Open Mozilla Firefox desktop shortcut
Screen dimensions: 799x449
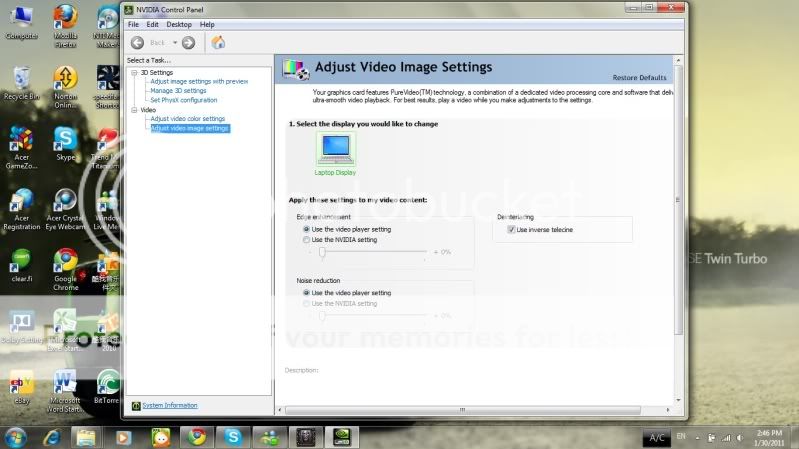click(65, 19)
